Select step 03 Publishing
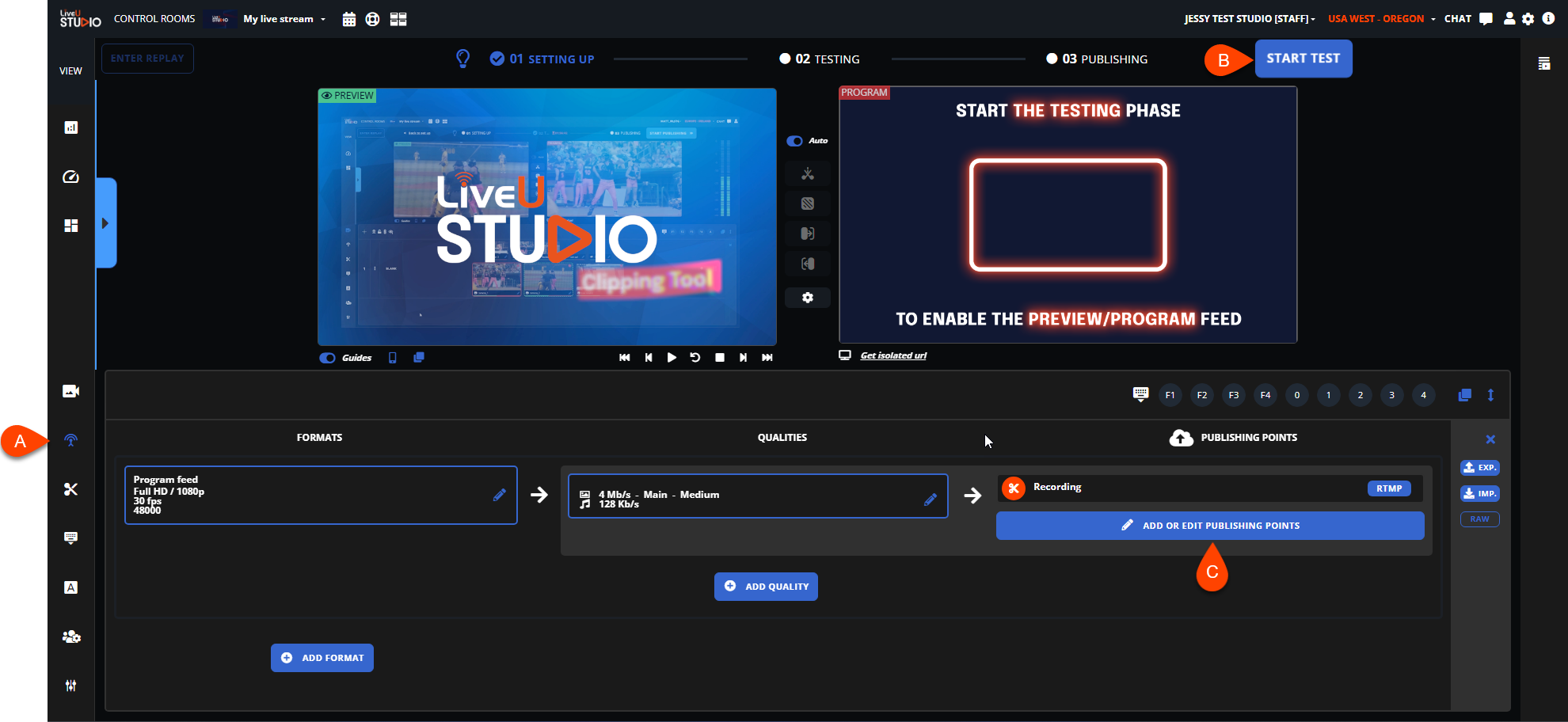The image size is (1568, 722). click(x=1097, y=59)
